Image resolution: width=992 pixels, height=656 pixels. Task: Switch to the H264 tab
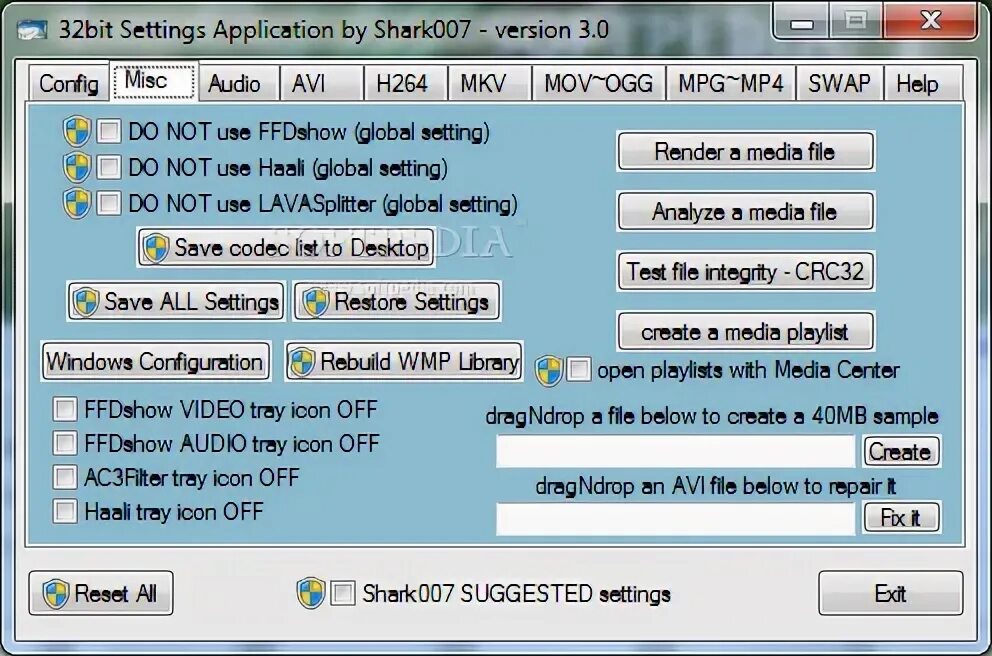coord(402,84)
